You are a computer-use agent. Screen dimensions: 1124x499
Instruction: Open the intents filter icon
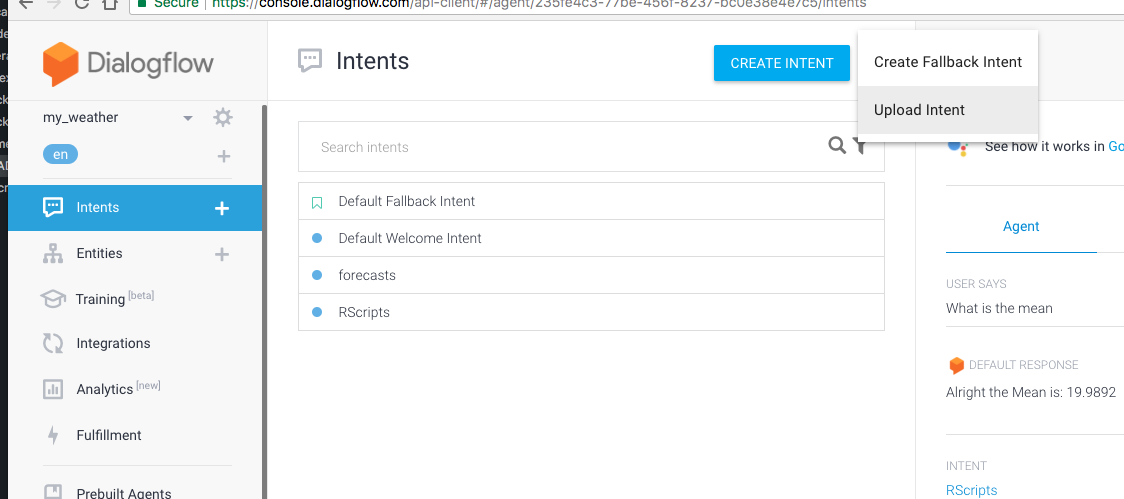click(861, 147)
